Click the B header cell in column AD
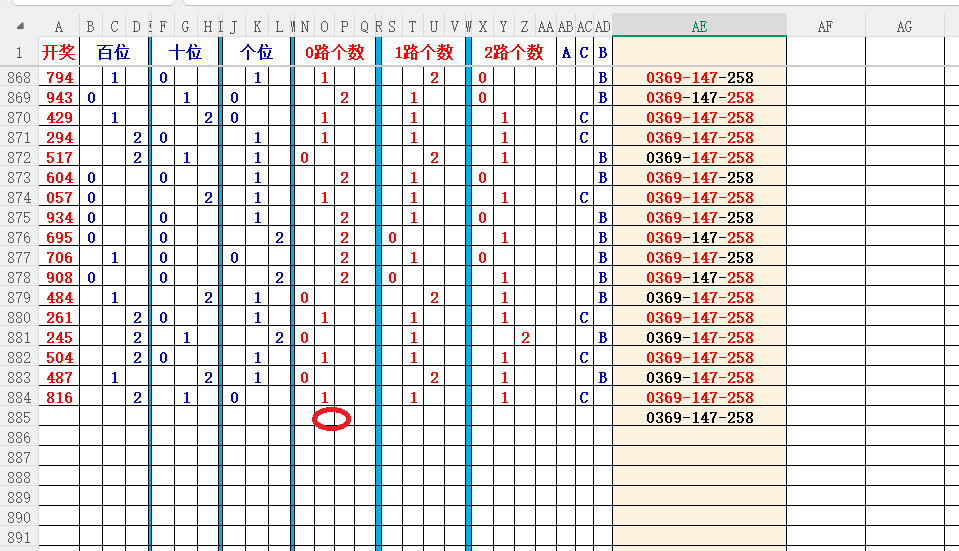 point(602,52)
